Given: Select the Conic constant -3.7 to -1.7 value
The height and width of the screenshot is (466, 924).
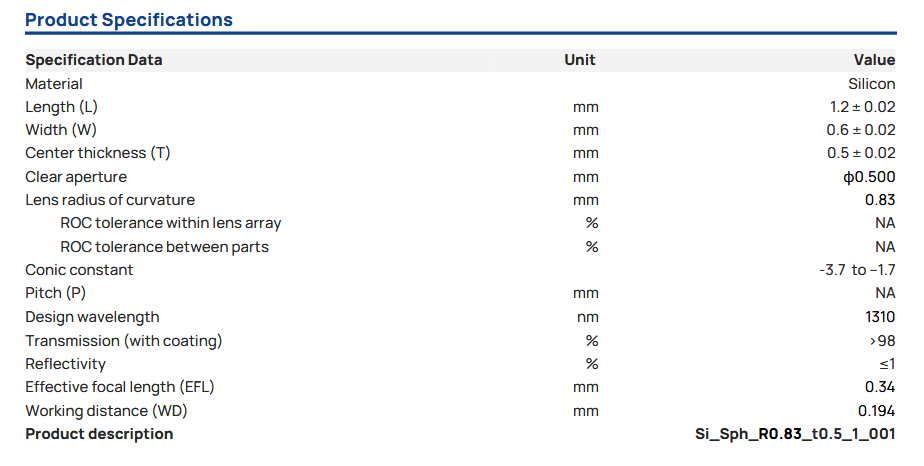Looking at the screenshot, I should [x=857, y=270].
